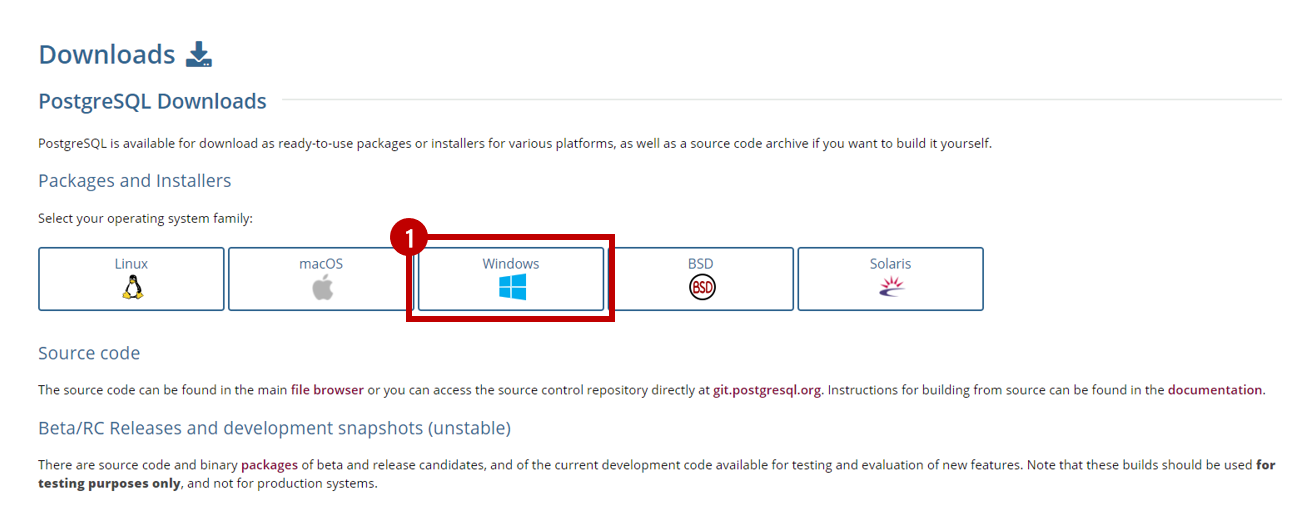Click the BSD round logo icon

pos(702,288)
